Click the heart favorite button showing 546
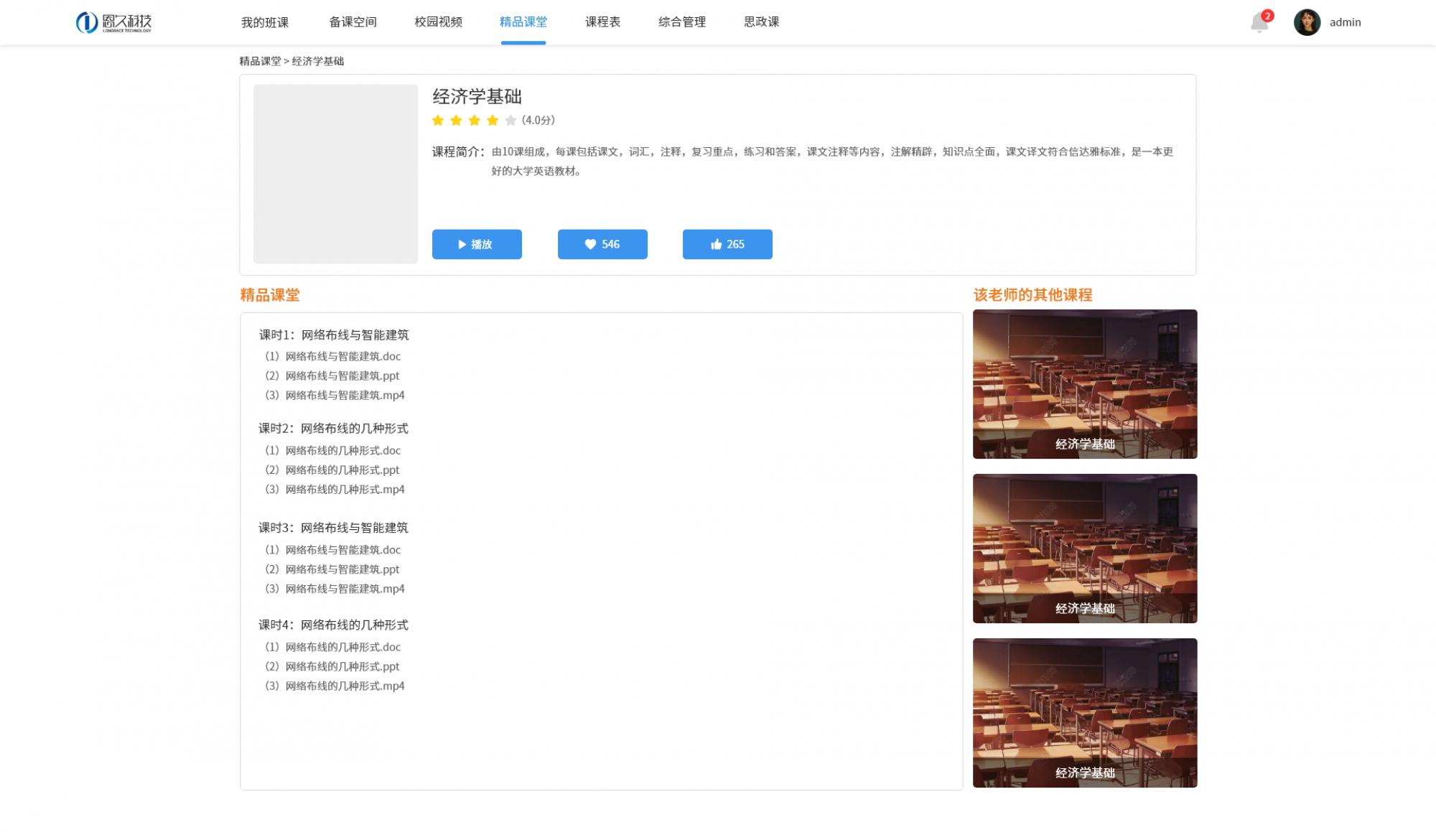The width and height of the screenshot is (1436, 840). [602, 244]
